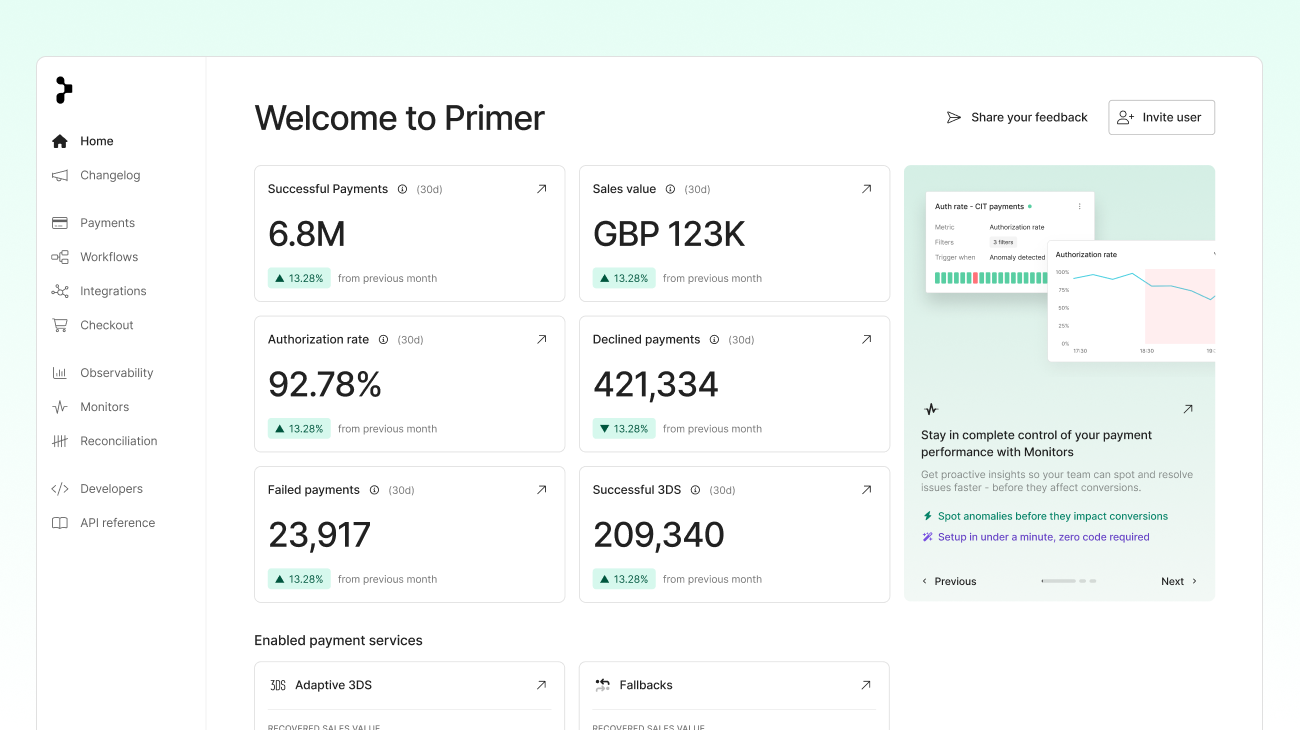
Task: Click Next in the promo carousel
Action: (x=1179, y=581)
